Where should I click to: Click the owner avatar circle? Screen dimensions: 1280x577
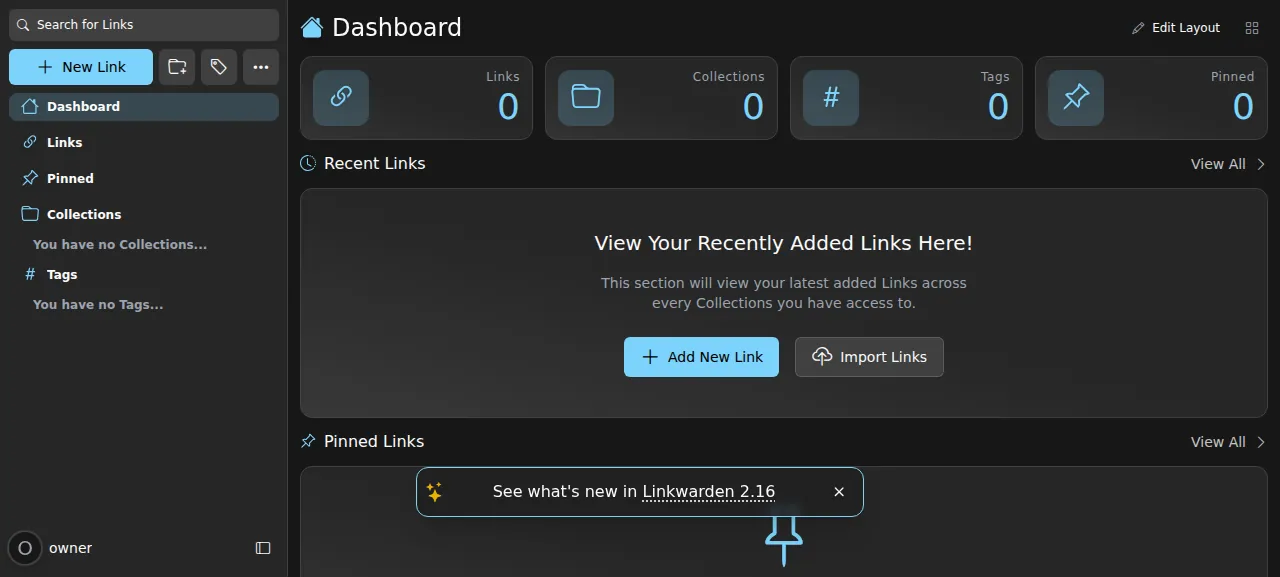pos(25,548)
